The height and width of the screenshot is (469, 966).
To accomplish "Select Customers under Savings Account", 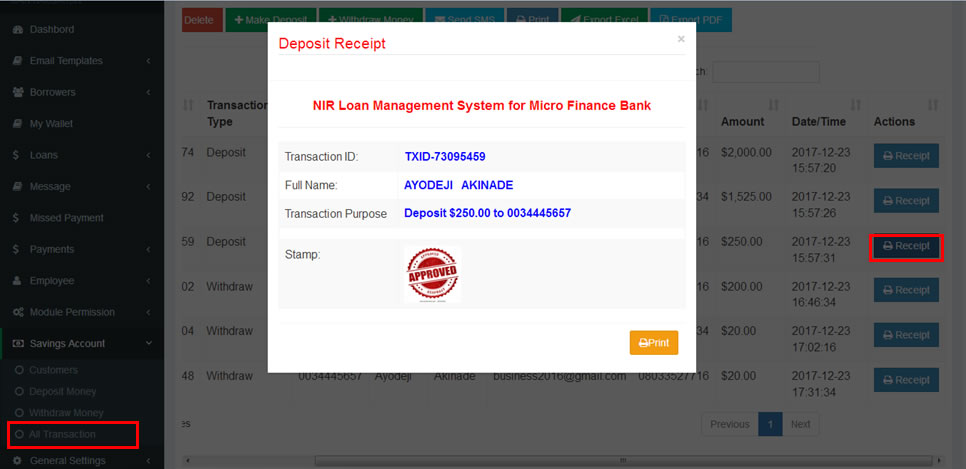I will [54, 370].
